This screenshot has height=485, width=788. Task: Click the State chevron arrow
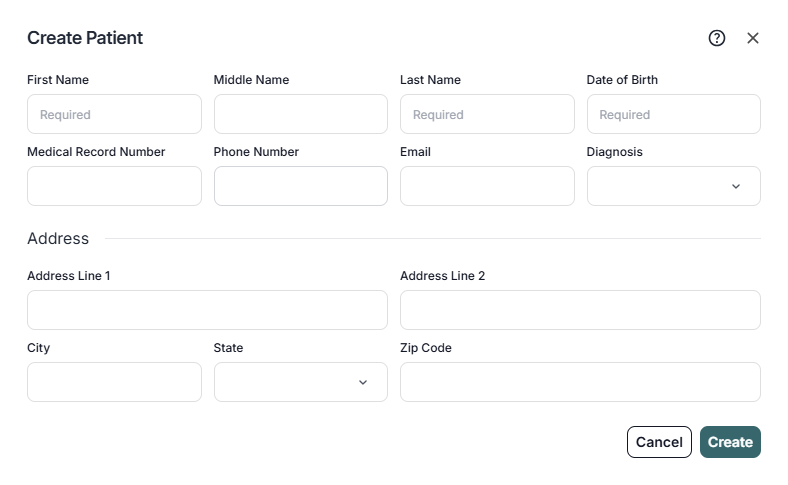coord(363,382)
